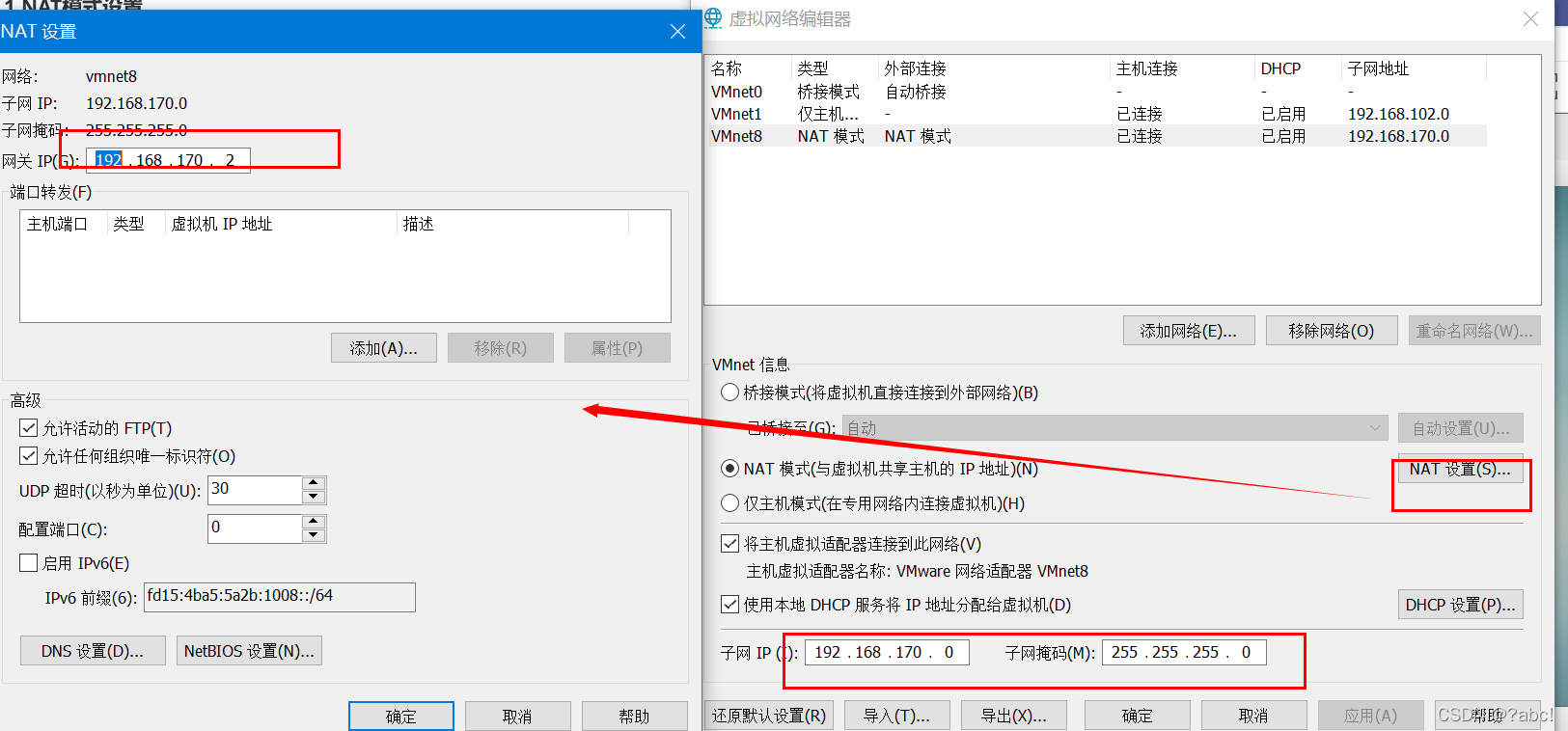1568x731 pixels.
Task: Click the 网关 IP input field
Action: (169, 160)
